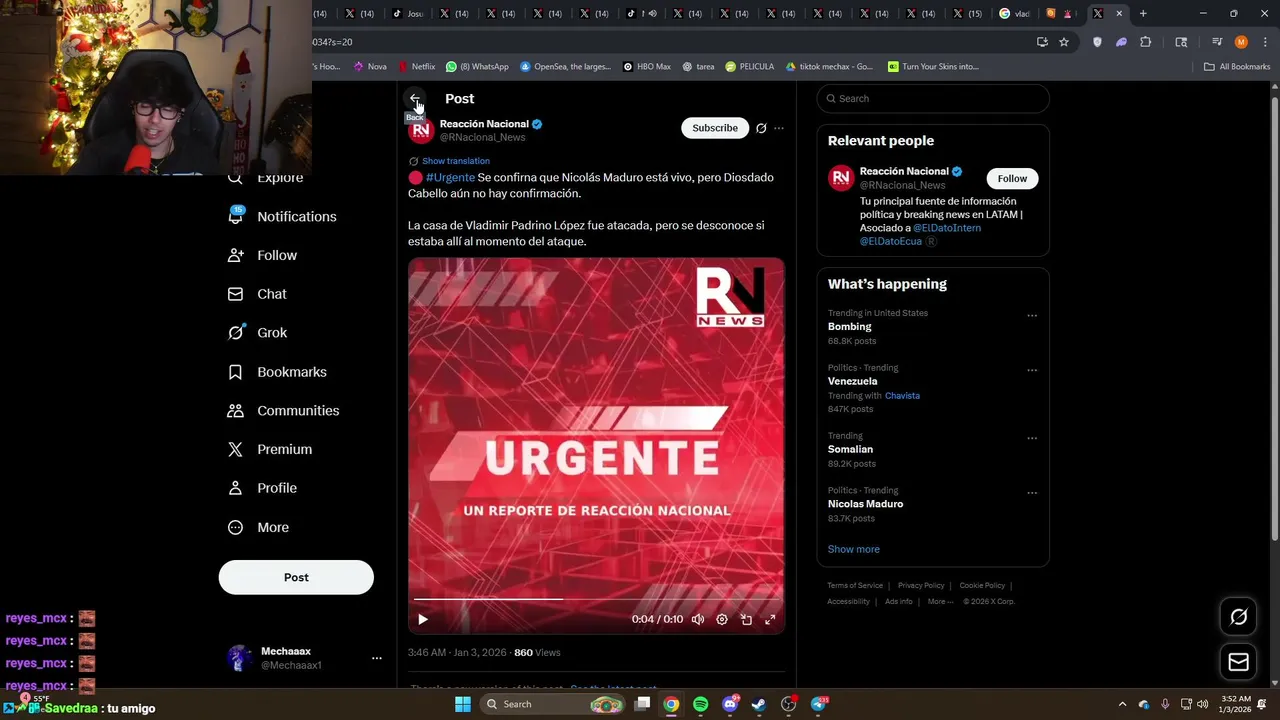Open Chat in sidebar
This screenshot has width=1280, height=720.
tap(258, 294)
